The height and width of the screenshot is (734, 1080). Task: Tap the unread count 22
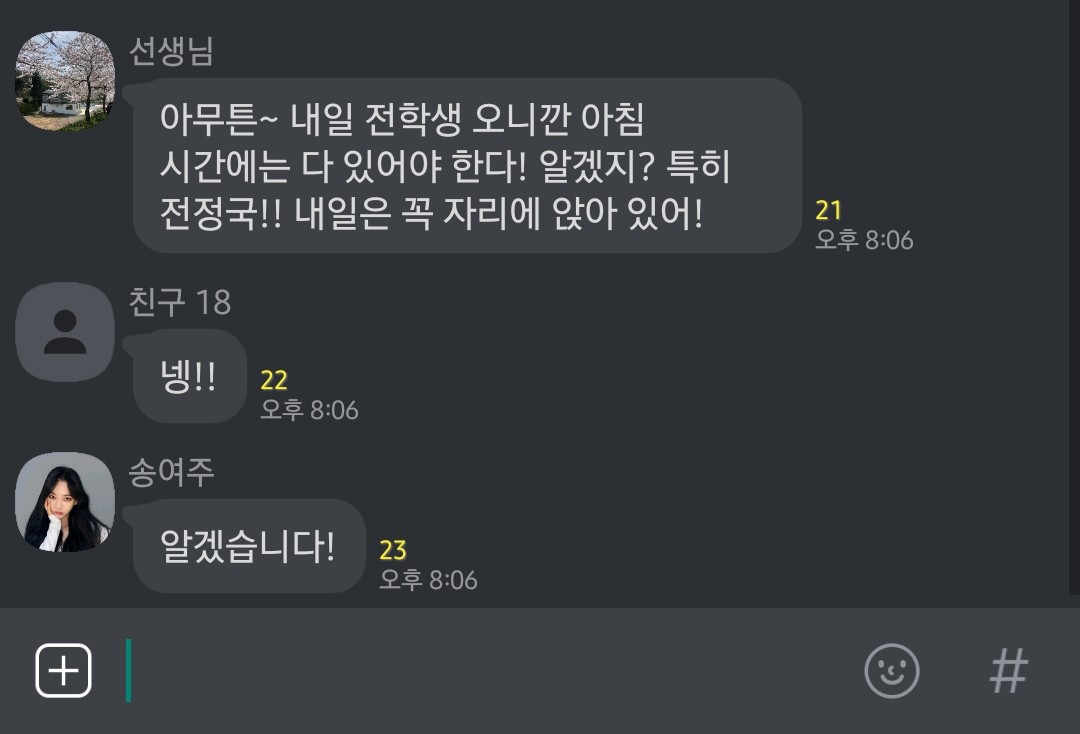tap(273, 380)
